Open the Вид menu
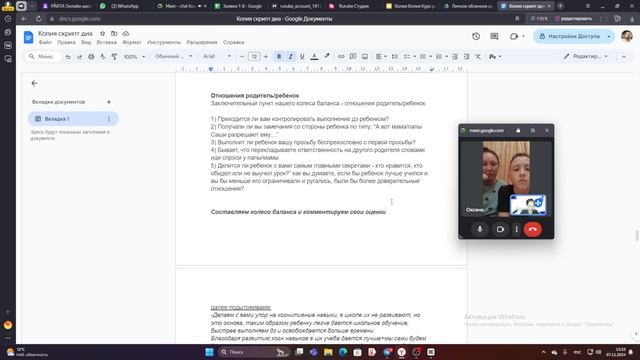 pos(86,42)
